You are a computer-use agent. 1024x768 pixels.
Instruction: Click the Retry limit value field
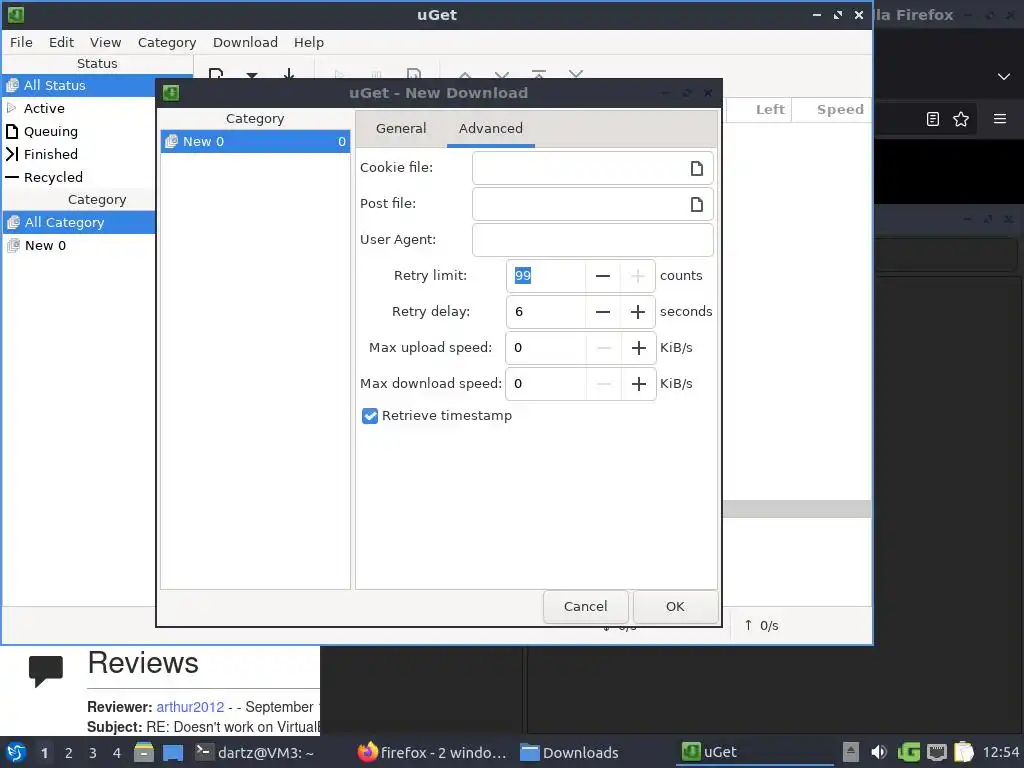(546, 276)
